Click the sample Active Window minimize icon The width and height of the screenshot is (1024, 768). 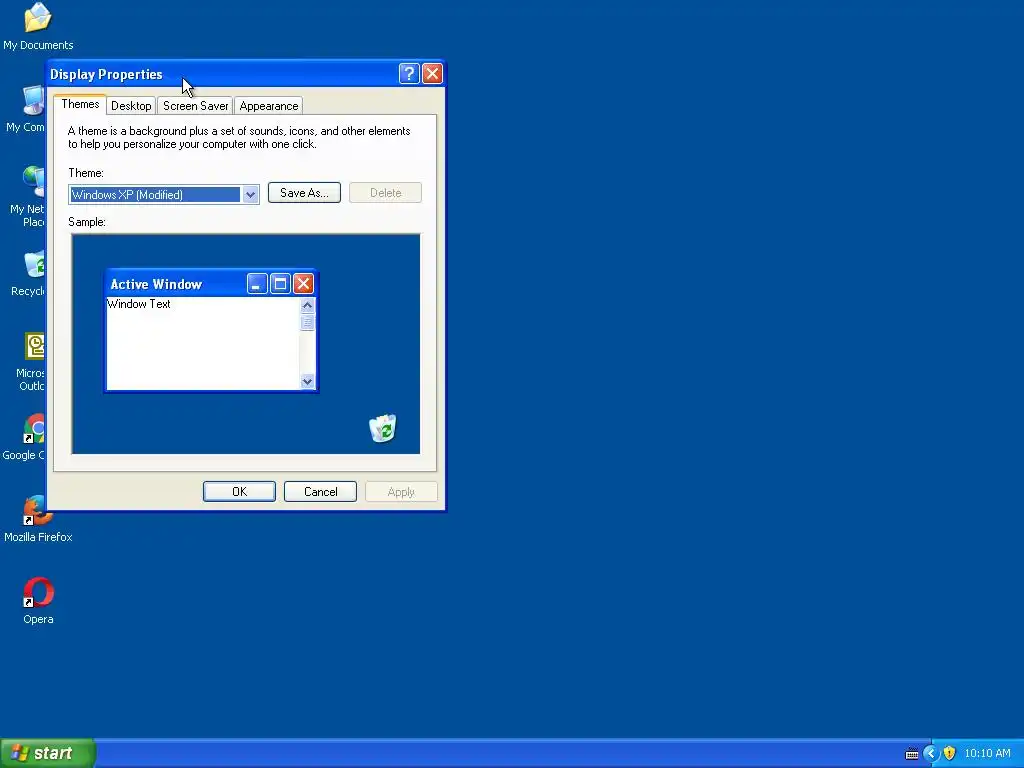click(257, 284)
